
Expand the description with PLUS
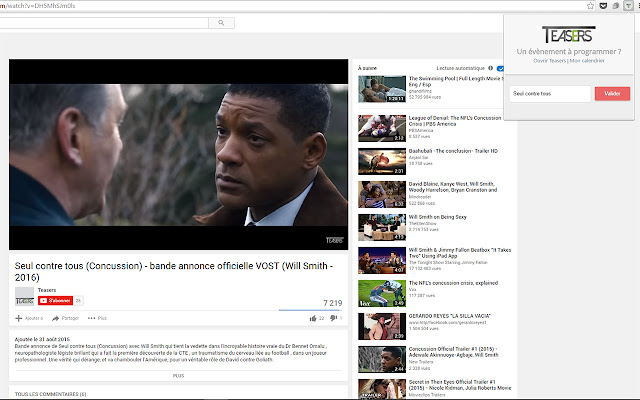point(178,375)
